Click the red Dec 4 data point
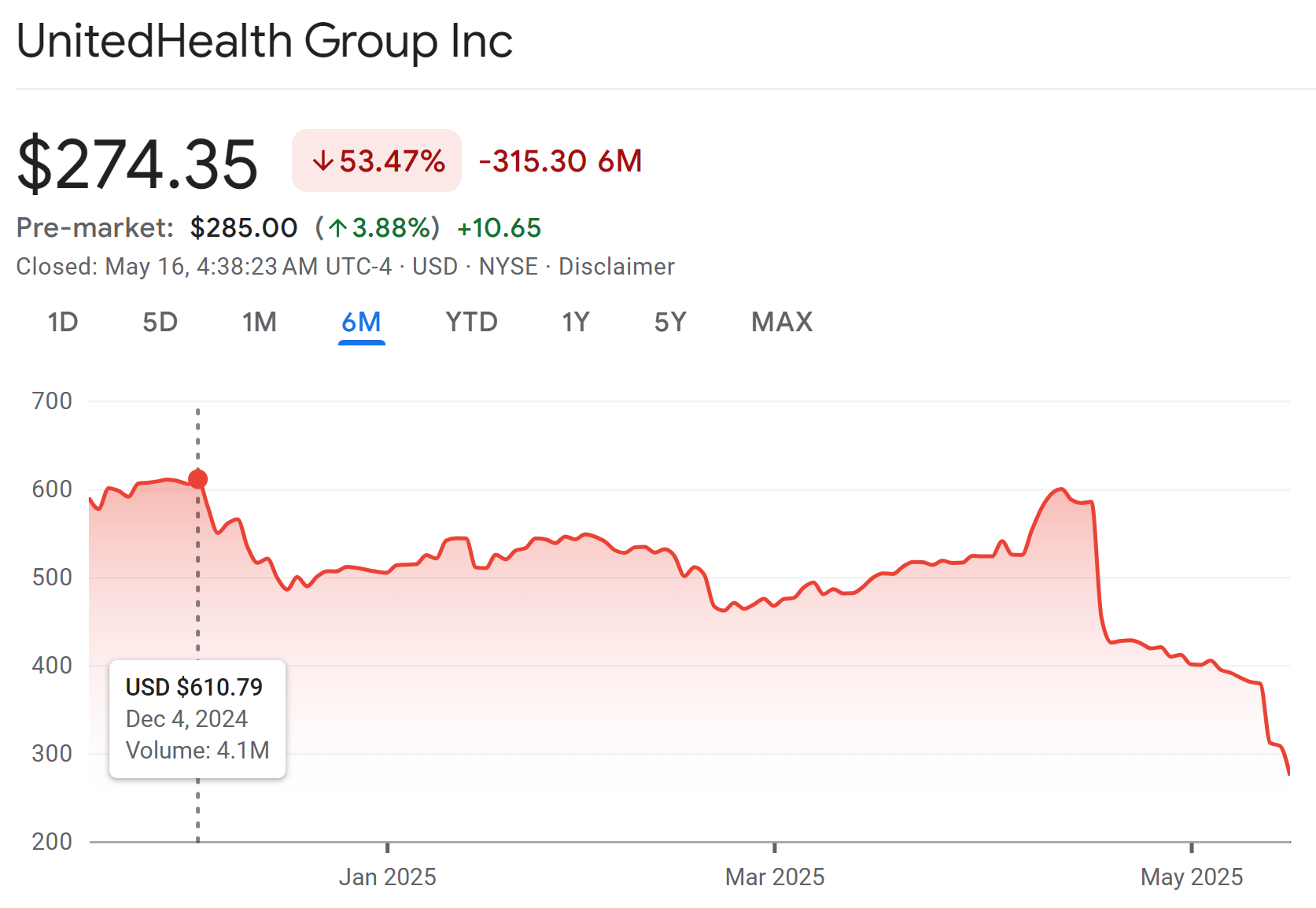The width and height of the screenshot is (1316, 908). (x=198, y=478)
